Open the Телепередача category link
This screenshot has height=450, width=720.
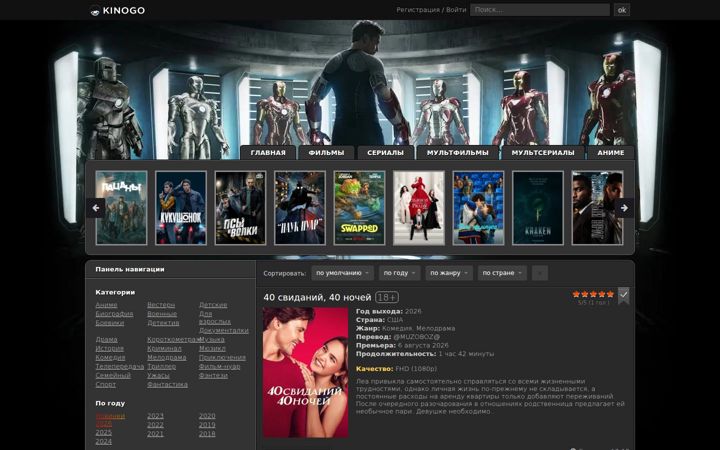(x=120, y=366)
